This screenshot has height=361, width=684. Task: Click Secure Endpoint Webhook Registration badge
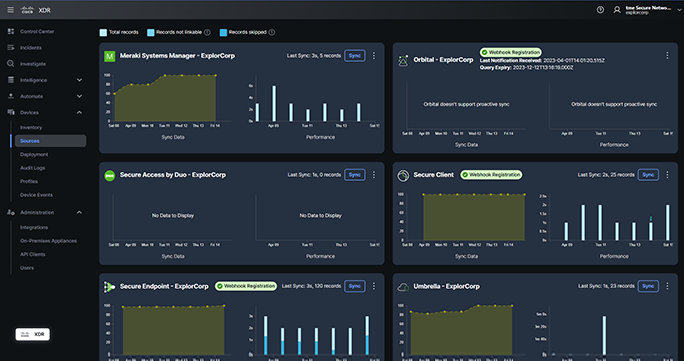pos(246,286)
